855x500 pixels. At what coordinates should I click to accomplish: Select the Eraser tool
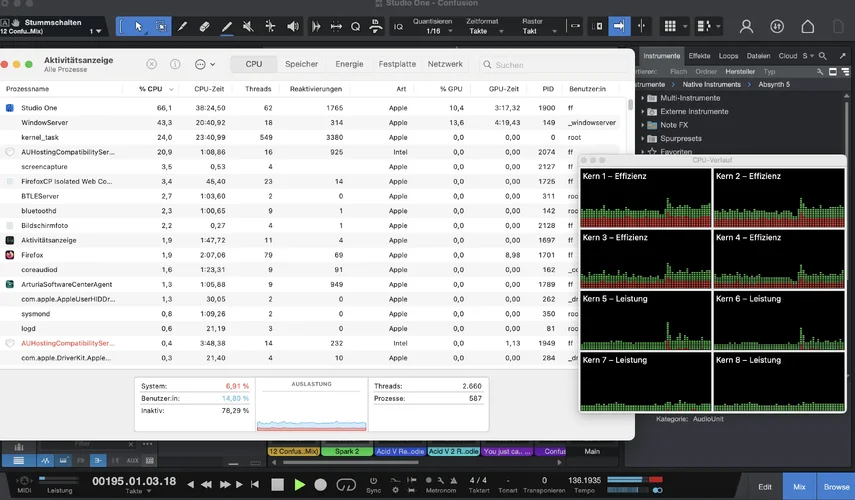coord(204,26)
